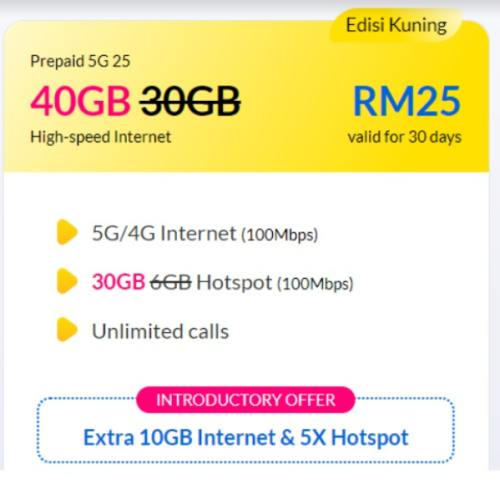Click the pink 40GB data amount
This screenshot has width=500, height=499.
pos(80,101)
